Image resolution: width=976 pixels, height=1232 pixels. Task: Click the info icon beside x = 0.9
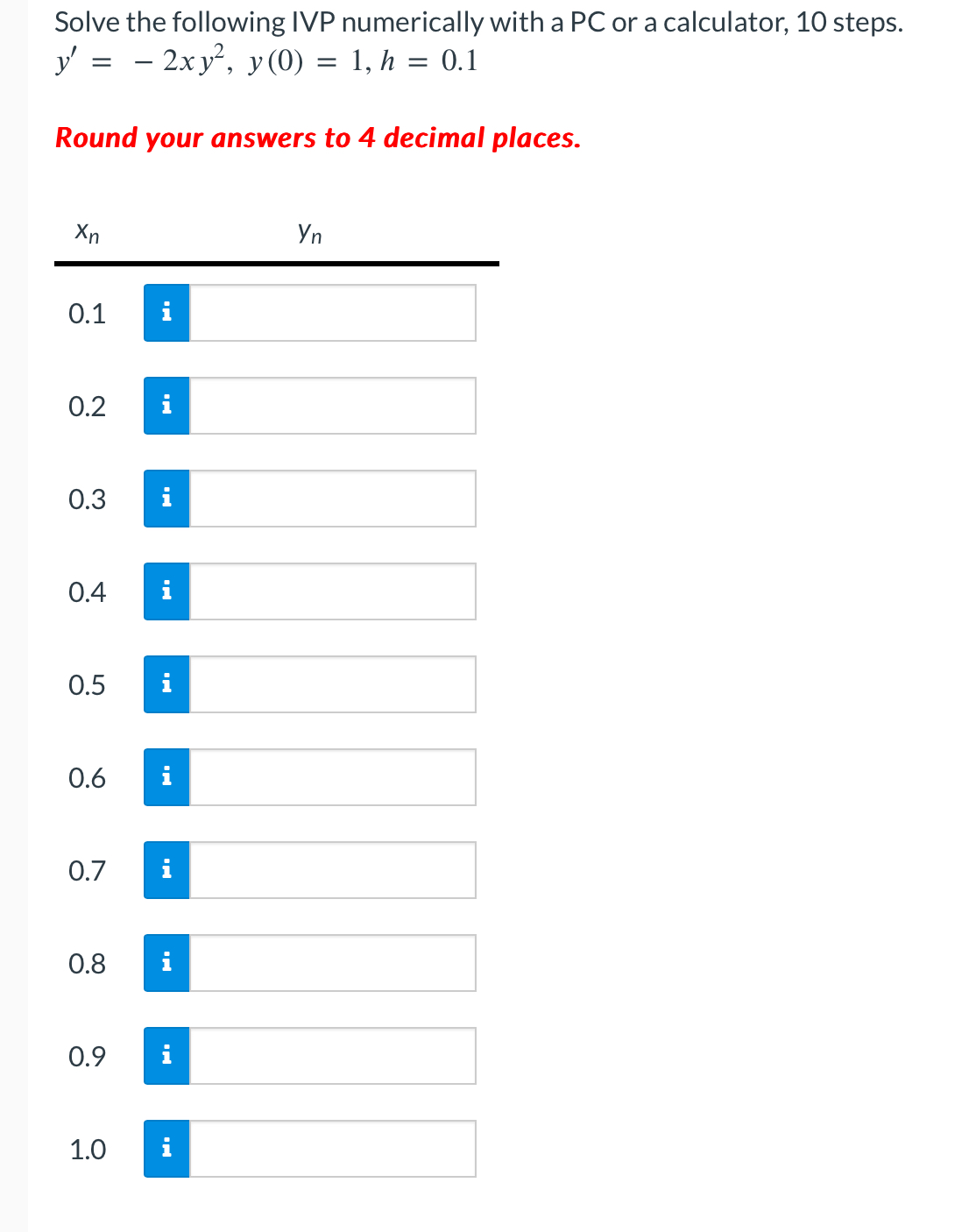166,1056
